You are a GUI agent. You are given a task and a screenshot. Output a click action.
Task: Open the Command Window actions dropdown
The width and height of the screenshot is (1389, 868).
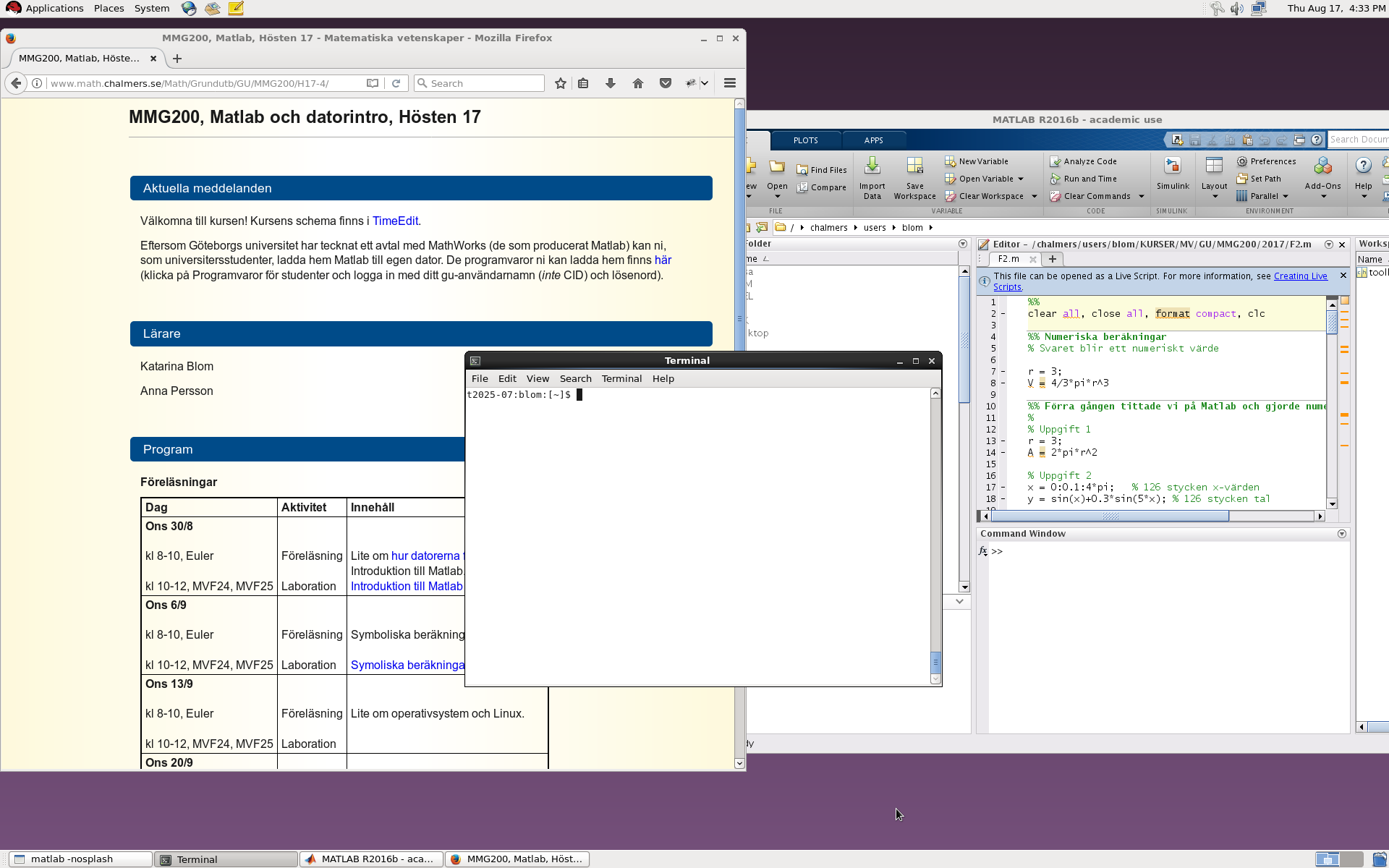click(x=1342, y=534)
